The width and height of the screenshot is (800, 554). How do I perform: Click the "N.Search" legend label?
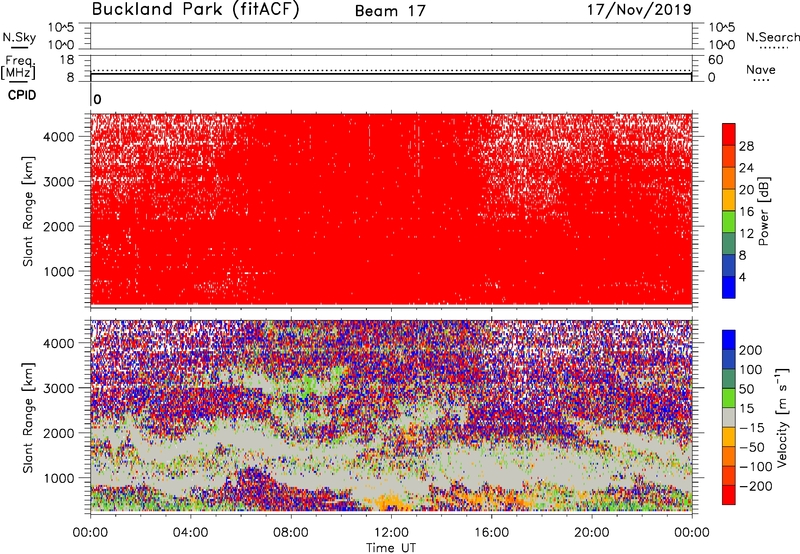click(772, 37)
